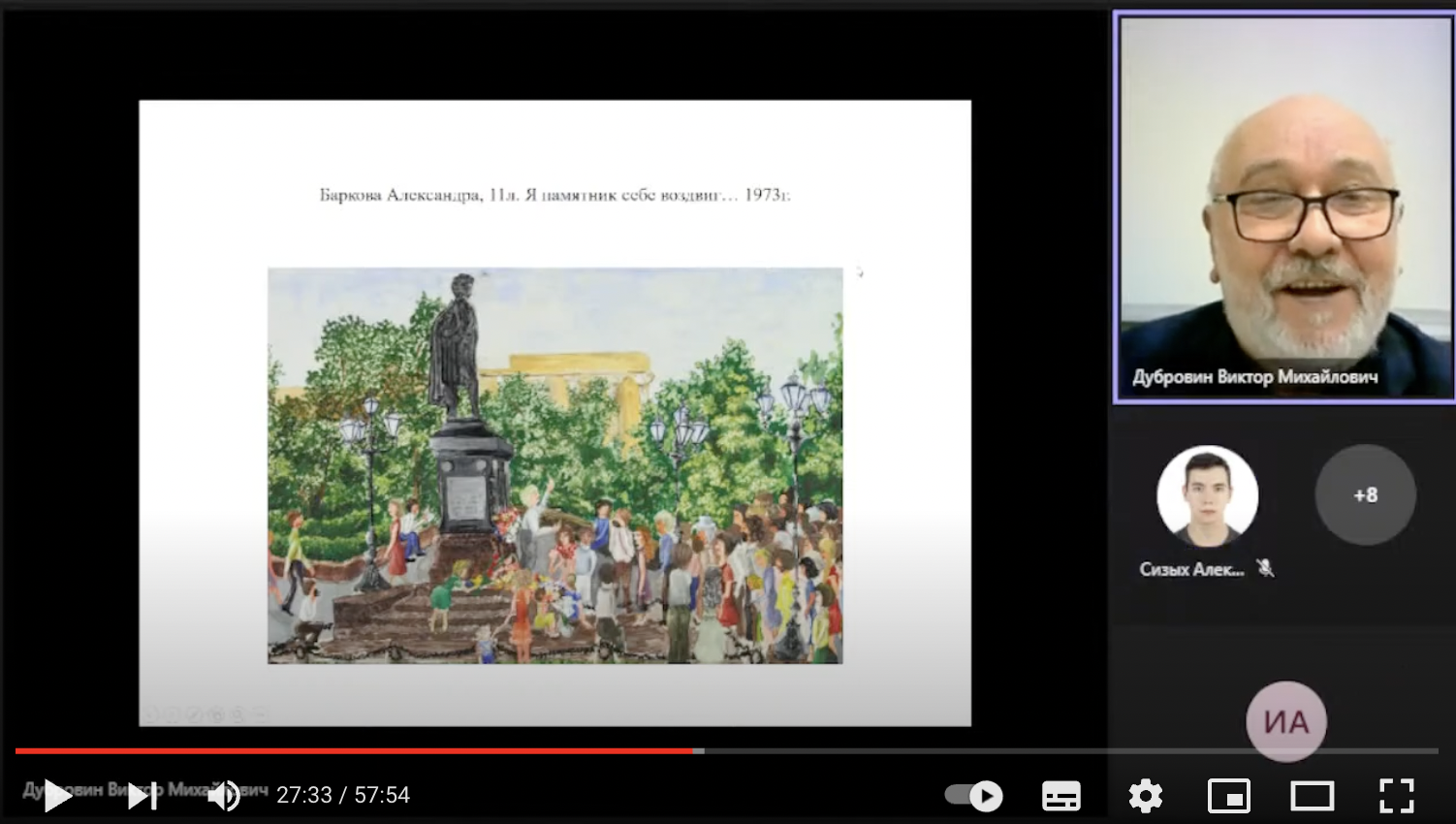Mute the video volume
This screenshot has width=1456, height=824.
coord(224,796)
